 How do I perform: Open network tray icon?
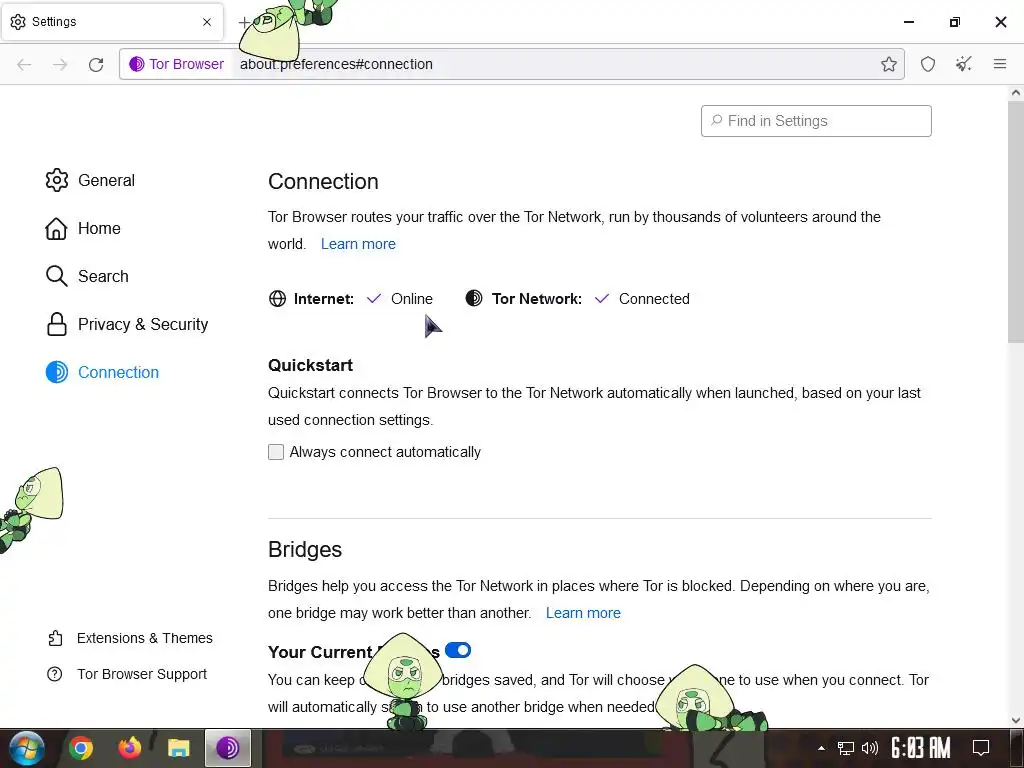coord(846,748)
